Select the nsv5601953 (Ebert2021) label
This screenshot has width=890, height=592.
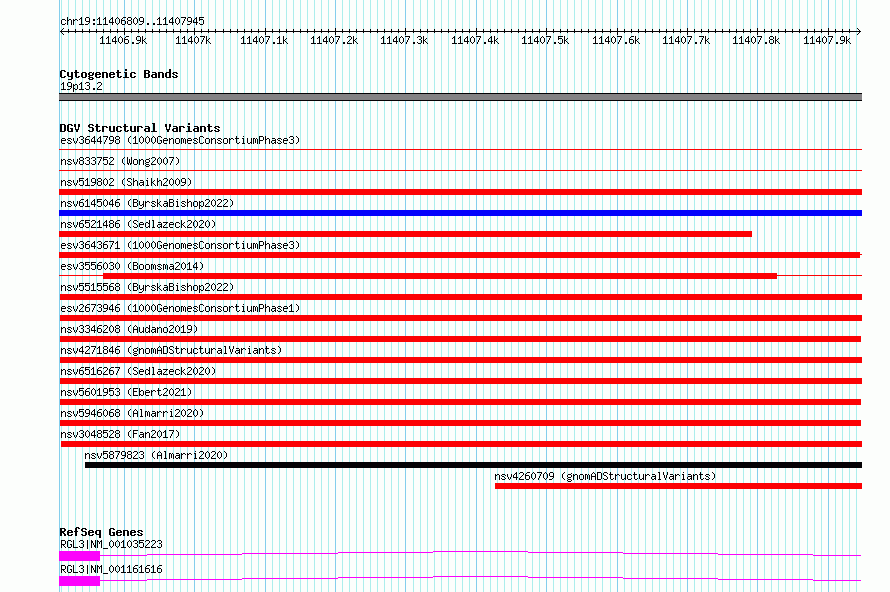coord(126,392)
